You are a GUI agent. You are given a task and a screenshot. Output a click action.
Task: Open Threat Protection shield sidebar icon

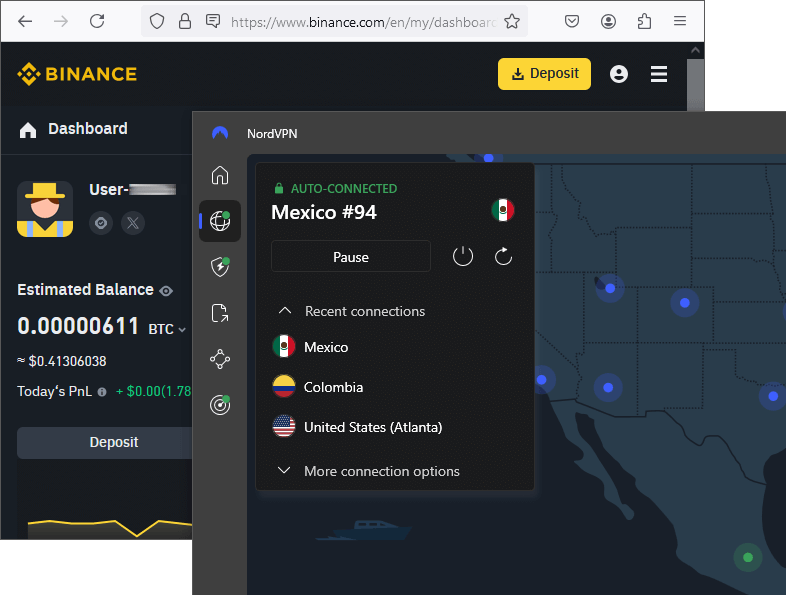[x=220, y=267]
